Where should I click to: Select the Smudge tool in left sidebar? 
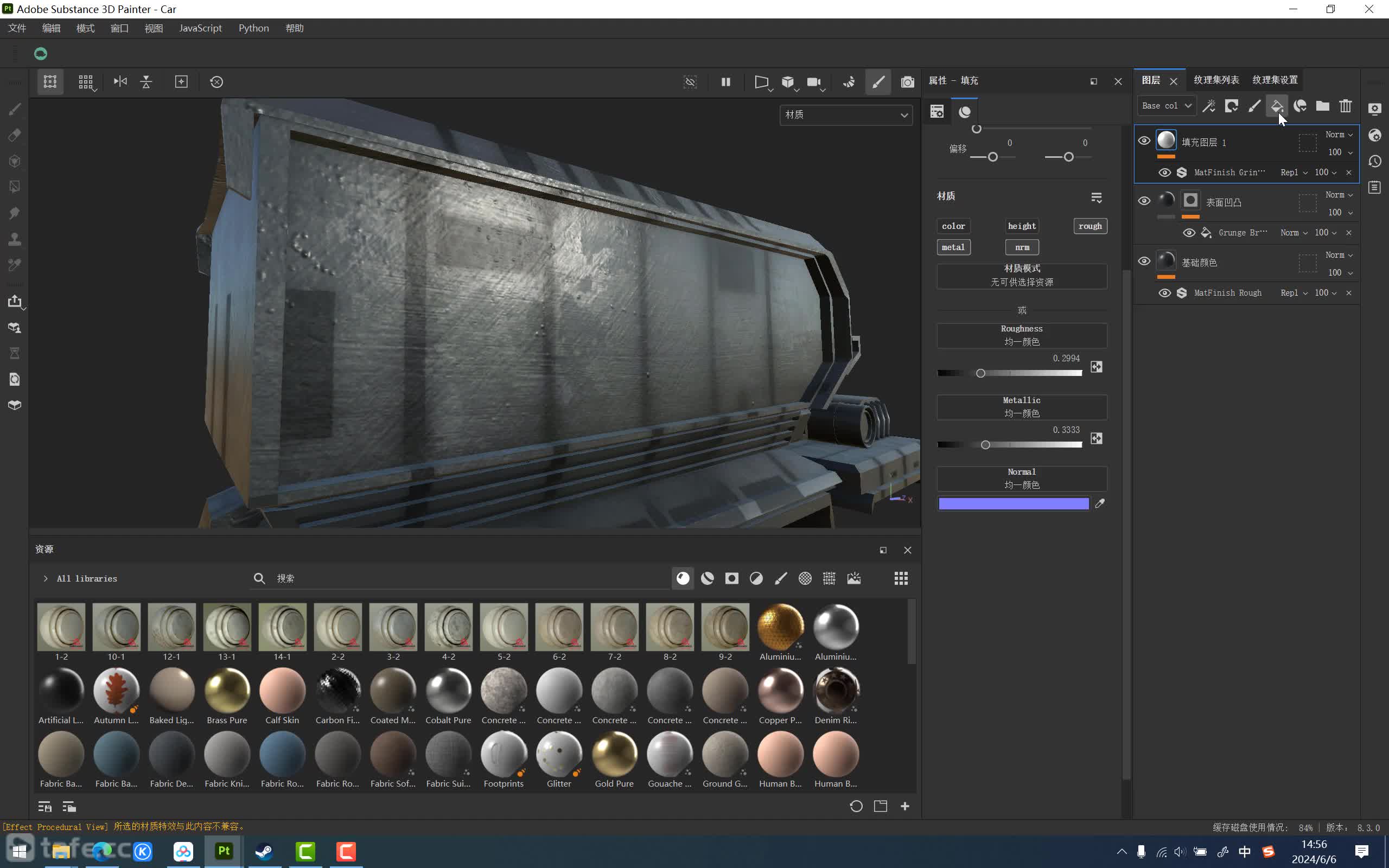point(15,213)
